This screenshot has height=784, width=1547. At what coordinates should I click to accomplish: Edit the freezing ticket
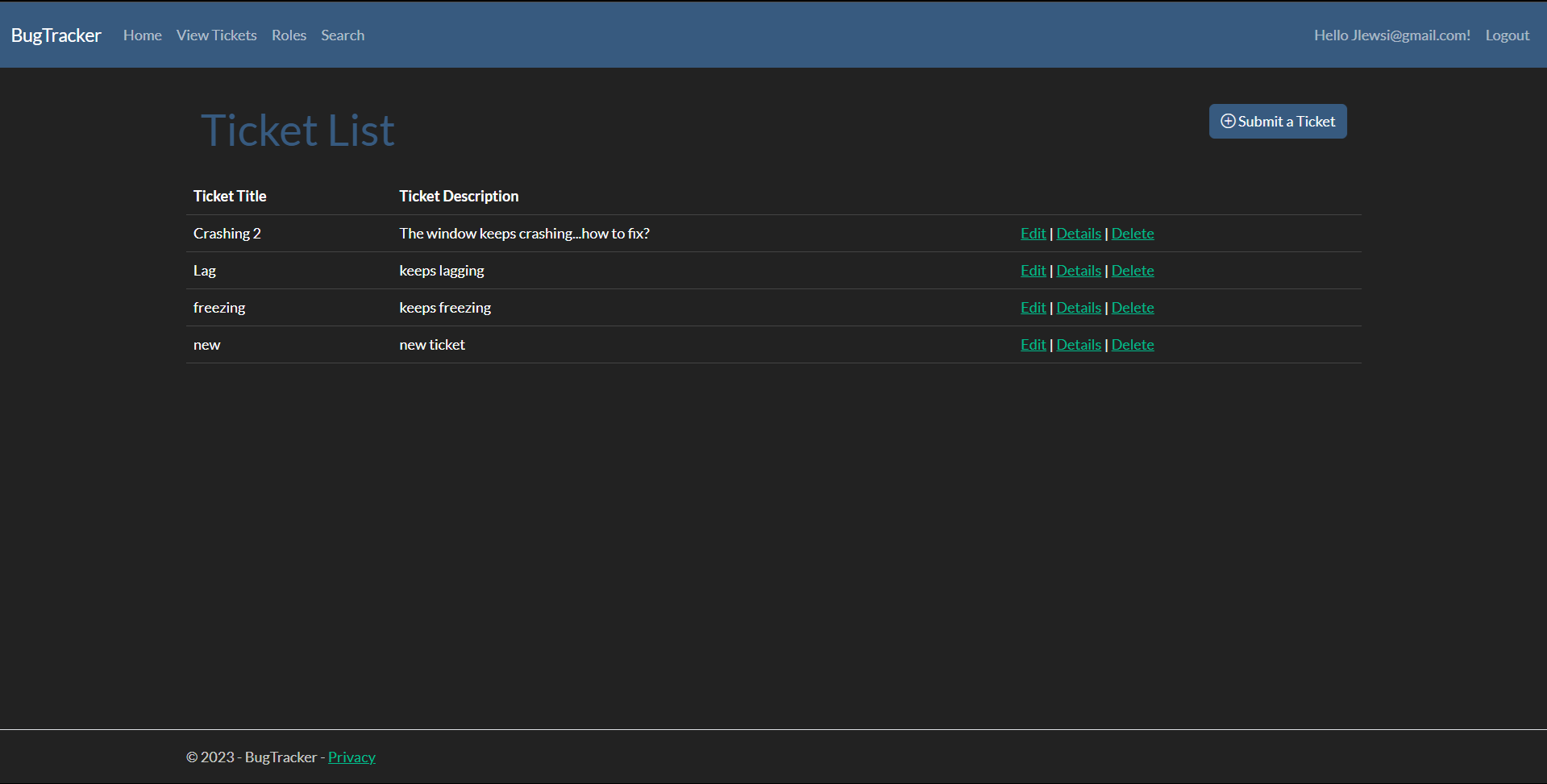click(x=1033, y=308)
